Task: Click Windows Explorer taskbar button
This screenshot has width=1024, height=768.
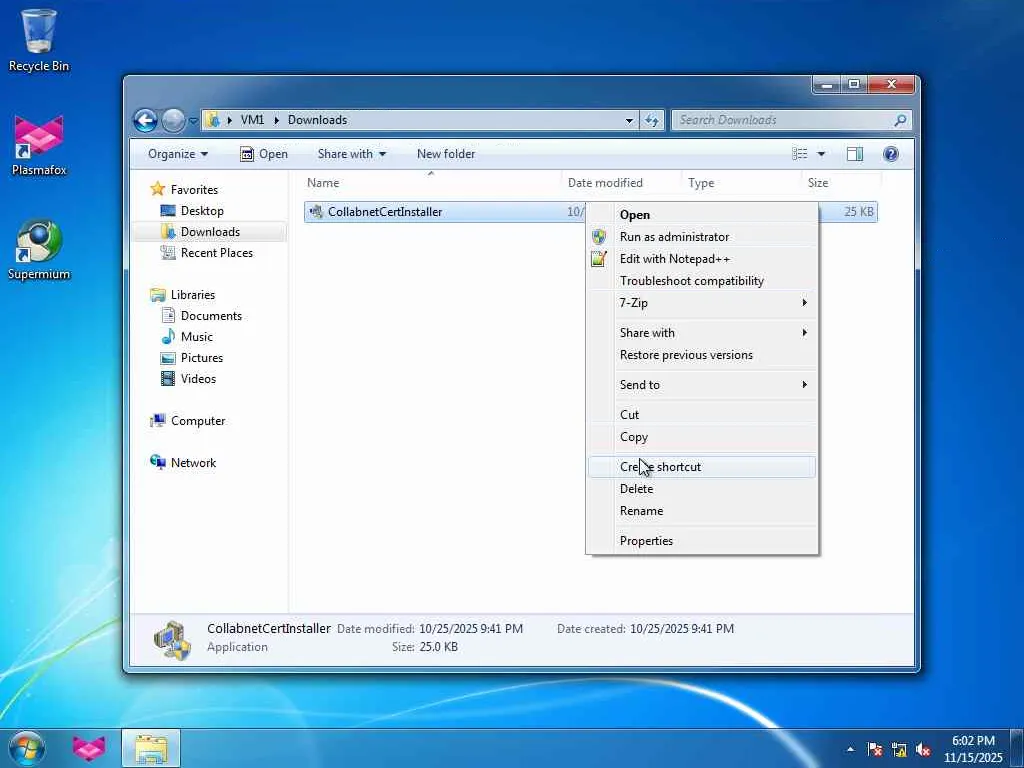Action: pos(151,748)
